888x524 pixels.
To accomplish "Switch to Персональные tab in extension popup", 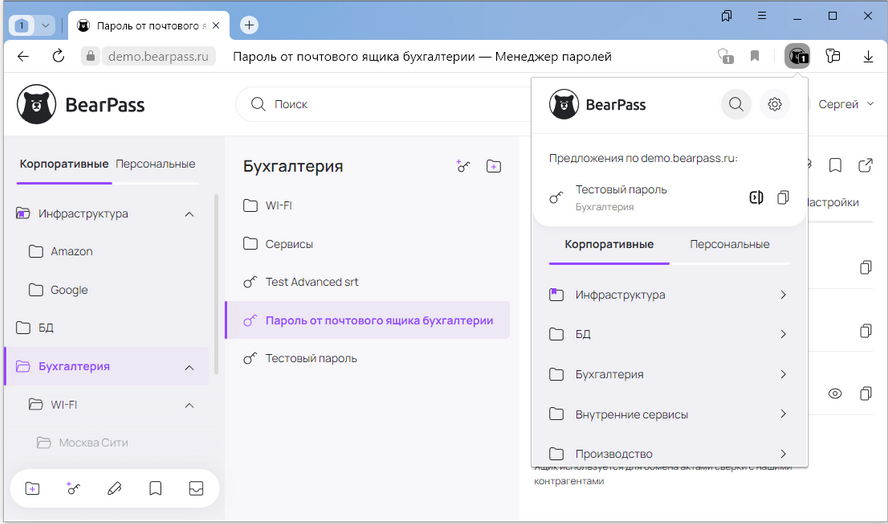I will tap(729, 244).
